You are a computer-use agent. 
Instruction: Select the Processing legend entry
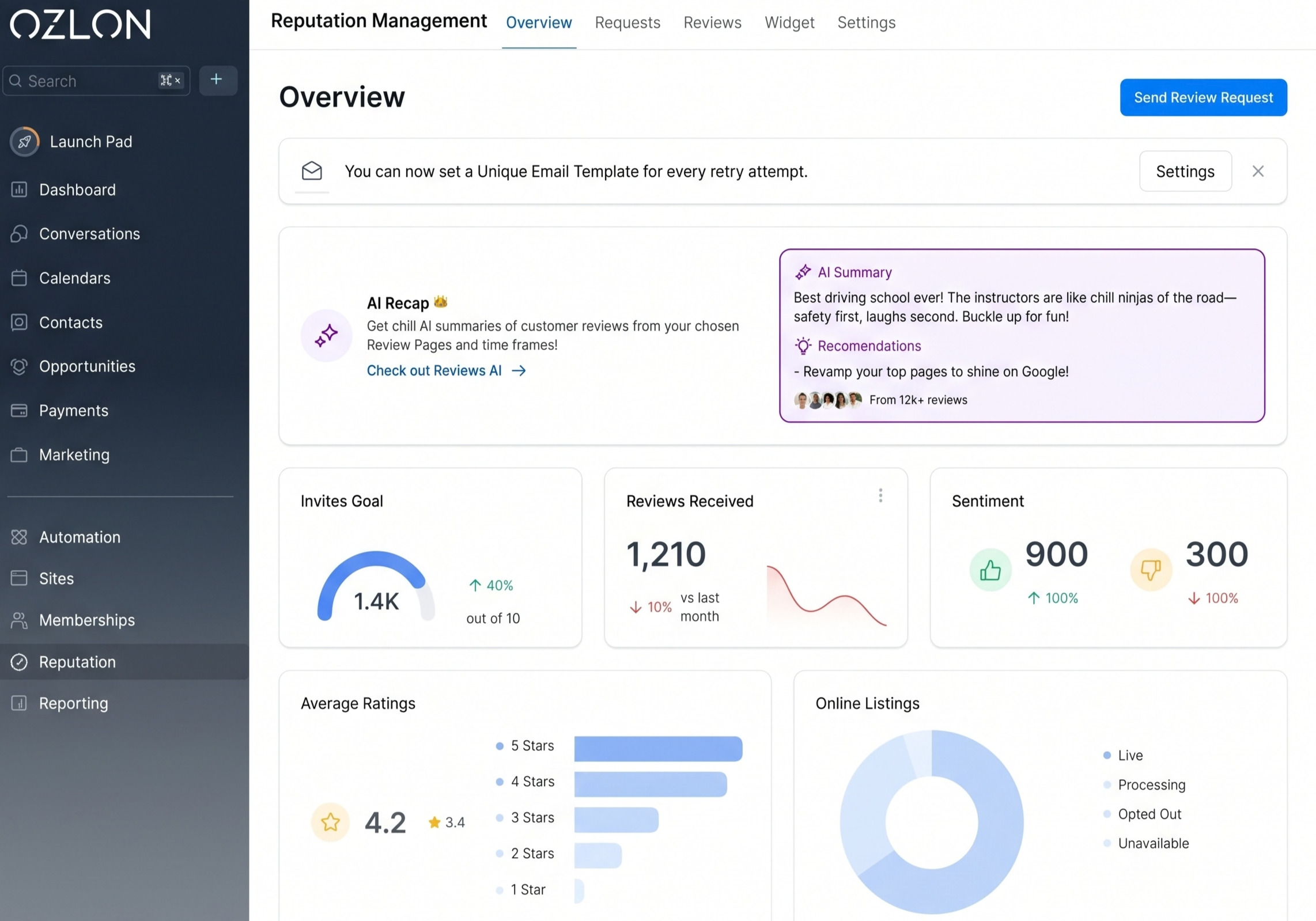(x=1144, y=785)
